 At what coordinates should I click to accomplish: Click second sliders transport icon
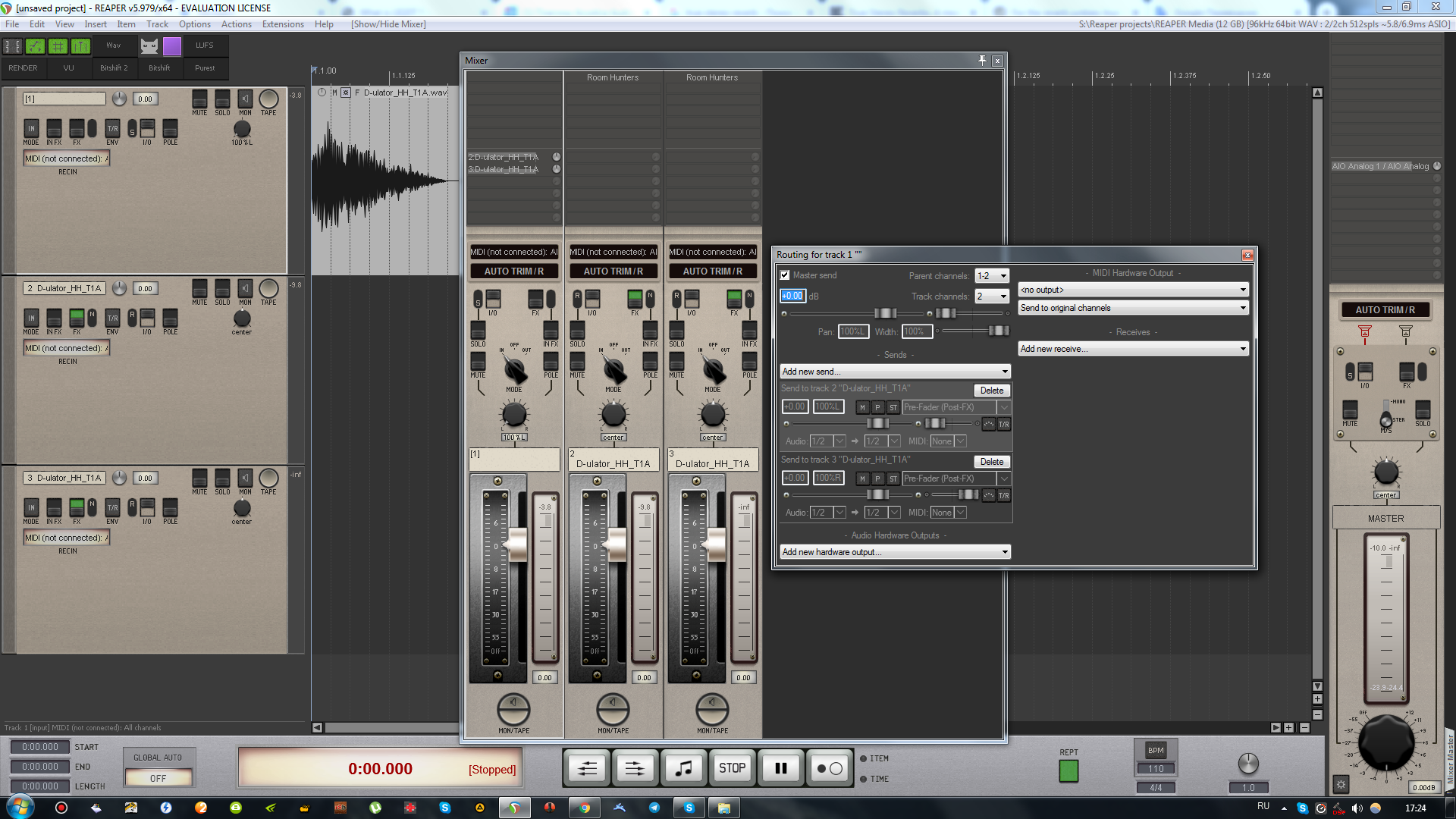coord(635,768)
